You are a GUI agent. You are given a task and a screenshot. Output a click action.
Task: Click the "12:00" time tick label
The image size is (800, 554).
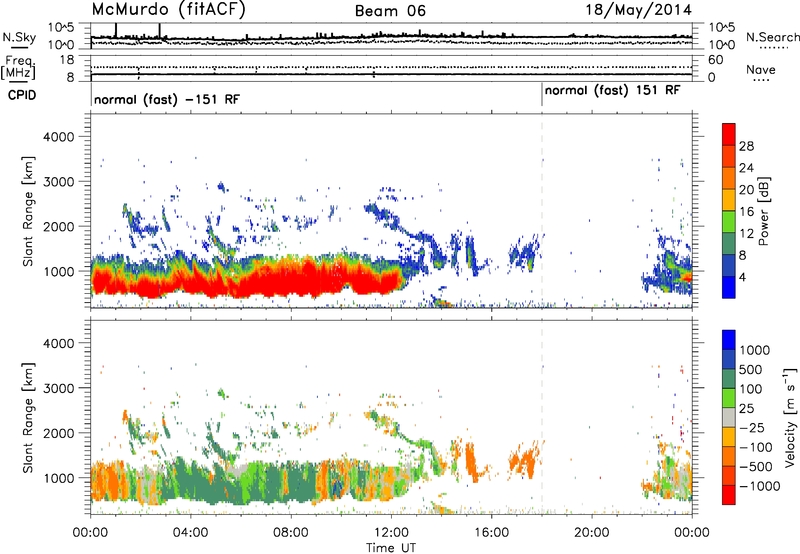391,533
